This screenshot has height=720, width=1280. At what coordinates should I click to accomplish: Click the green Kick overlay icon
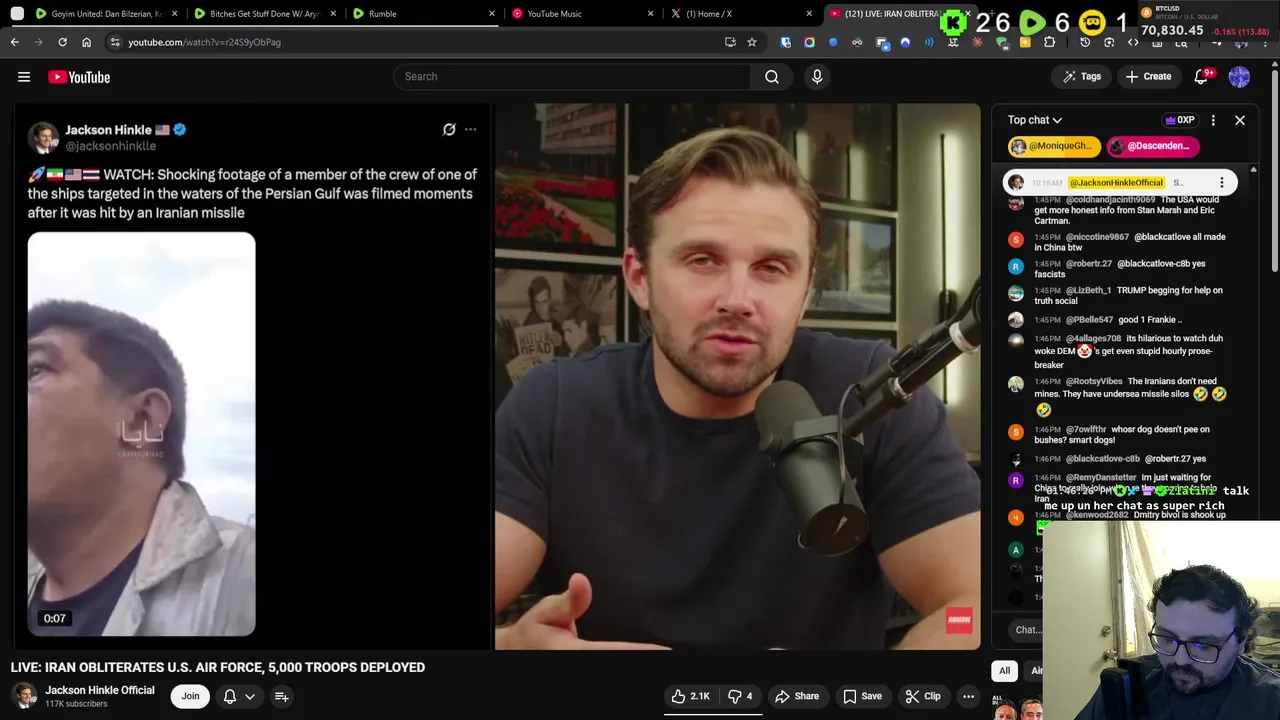(x=954, y=22)
